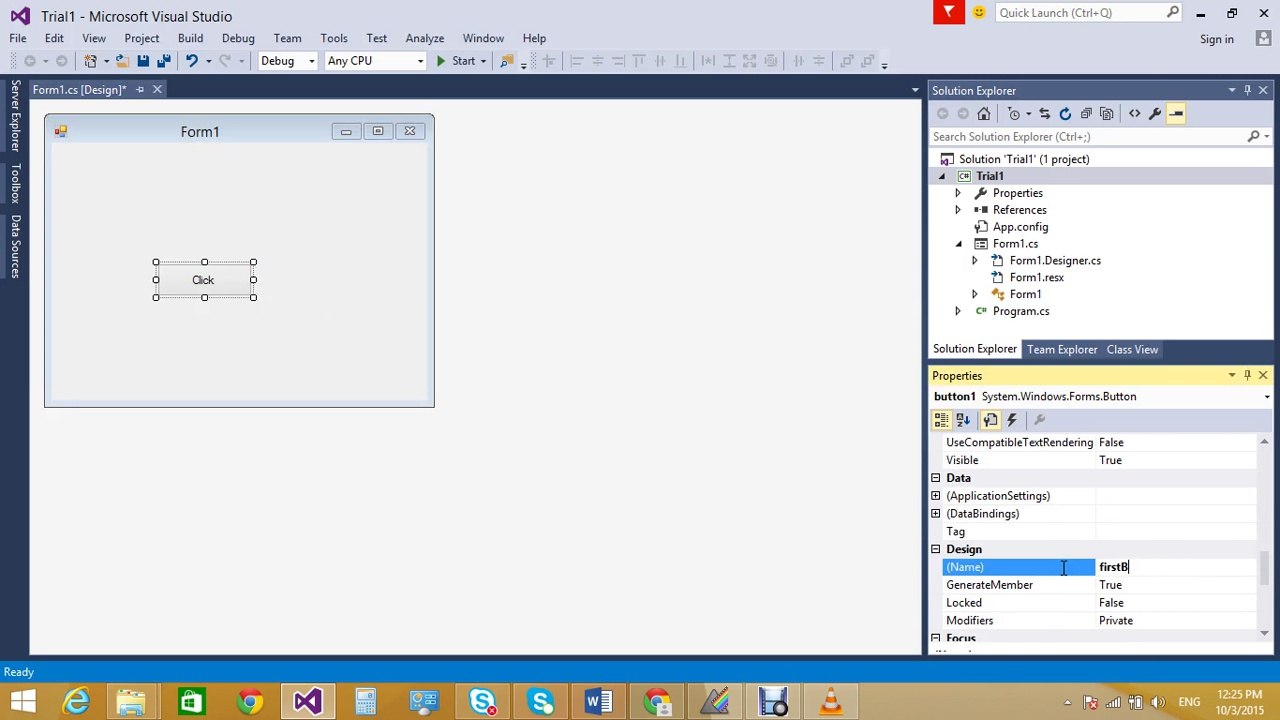Click the Save All toolbar icon

pos(163,61)
